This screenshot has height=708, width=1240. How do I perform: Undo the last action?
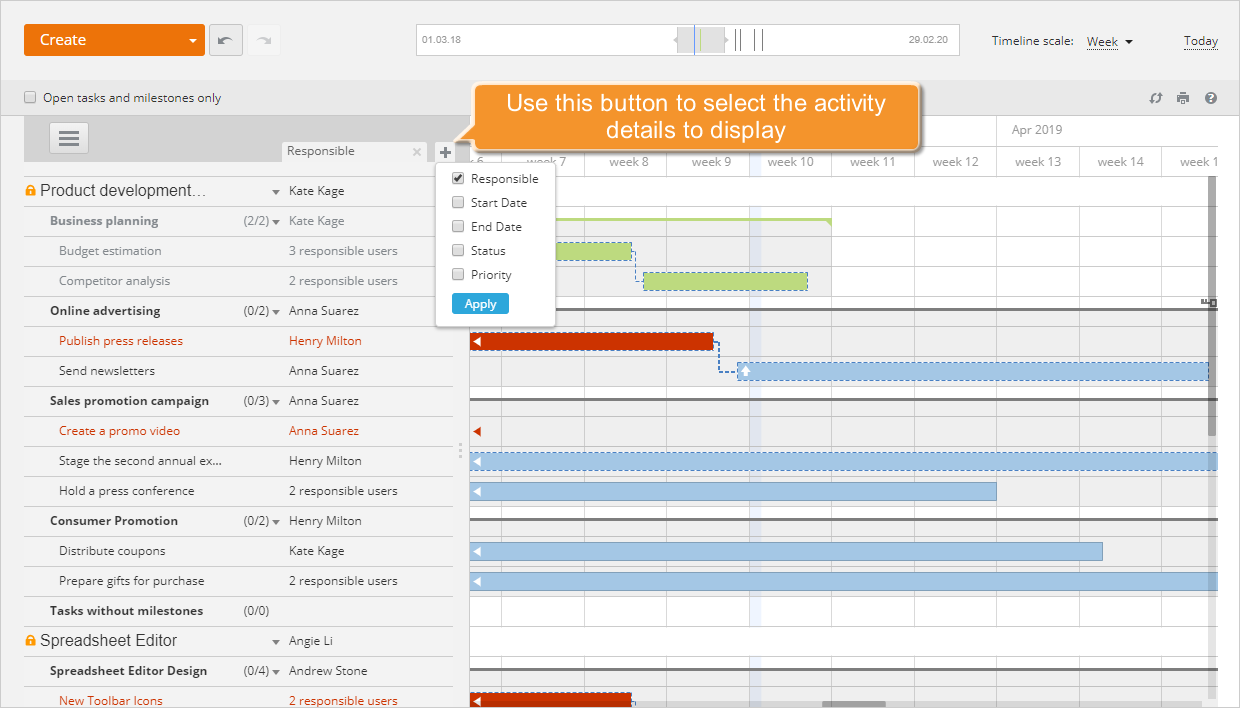tap(225, 39)
